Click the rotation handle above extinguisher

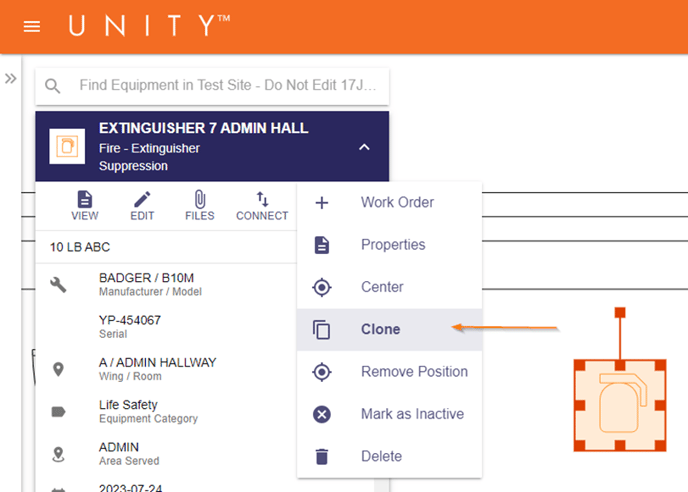[x=620, y=312]
